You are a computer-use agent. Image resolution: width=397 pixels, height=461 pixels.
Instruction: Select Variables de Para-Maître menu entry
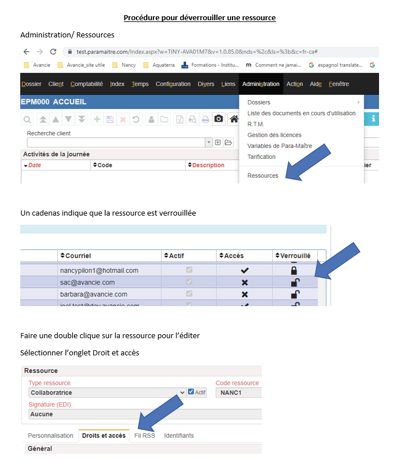[280, 146]
